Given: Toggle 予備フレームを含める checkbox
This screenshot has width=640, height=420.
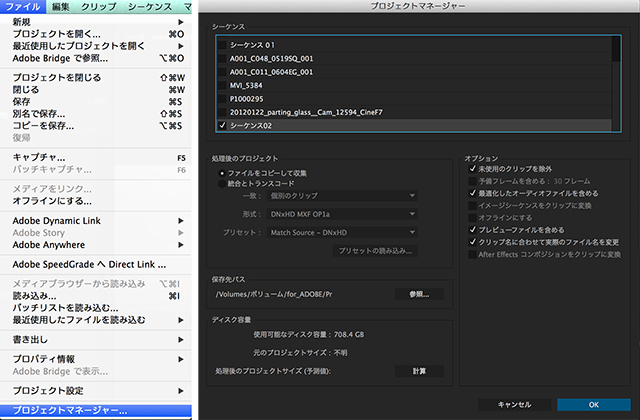Looking at the screenshot, I should (473, 181).
